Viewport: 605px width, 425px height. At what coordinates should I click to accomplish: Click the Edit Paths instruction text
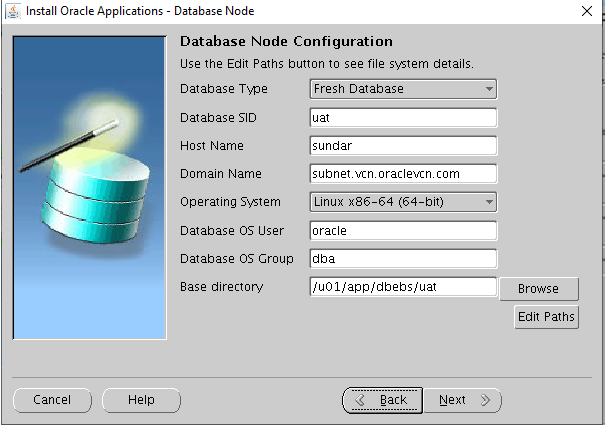point(327,64)
